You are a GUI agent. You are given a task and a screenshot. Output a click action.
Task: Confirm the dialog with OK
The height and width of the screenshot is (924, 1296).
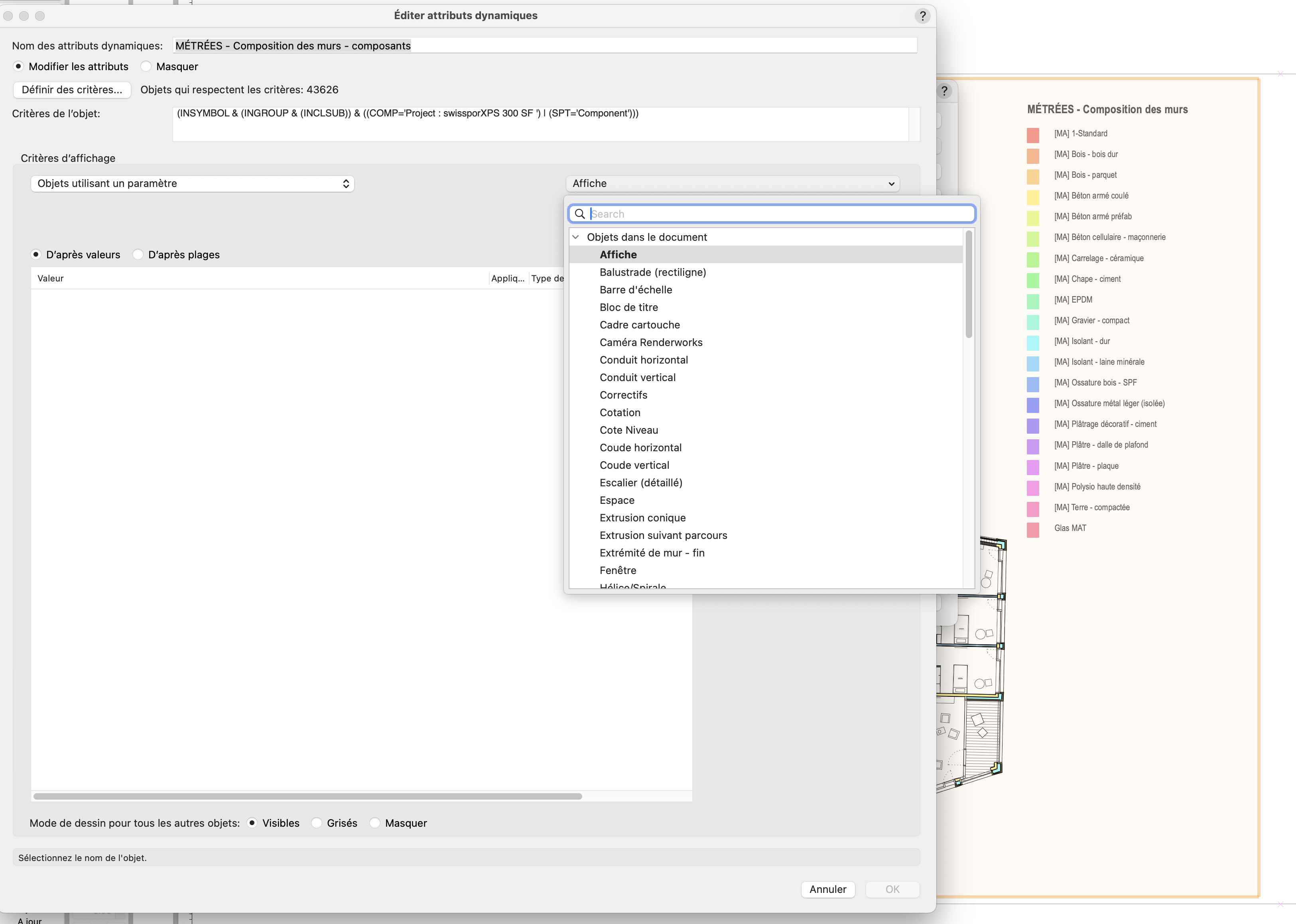click(892, 889)
